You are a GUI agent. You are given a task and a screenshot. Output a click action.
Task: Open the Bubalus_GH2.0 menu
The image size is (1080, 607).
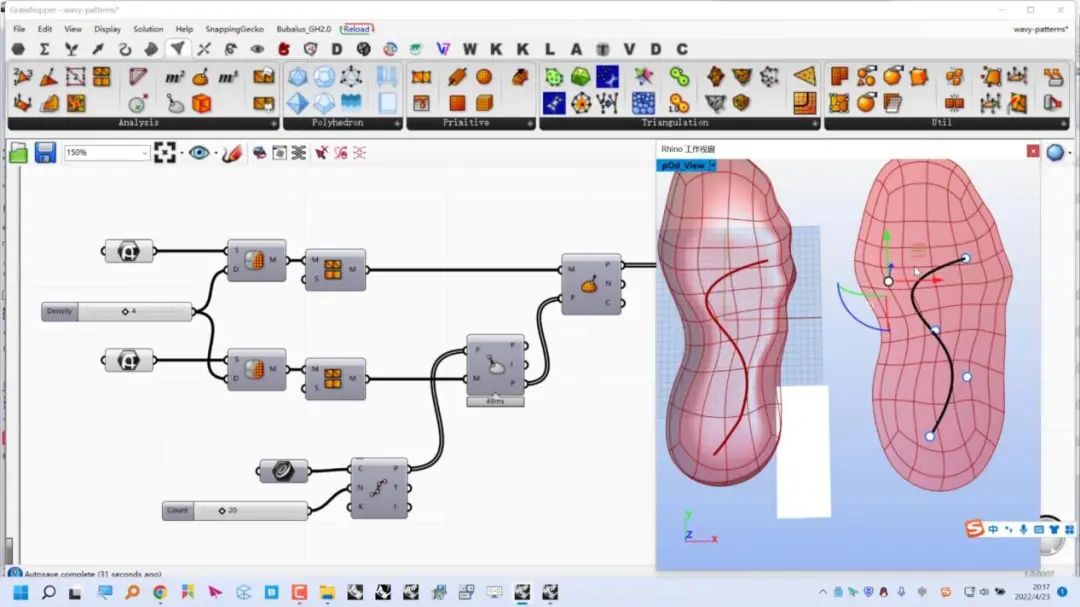click(x=304, y=29)
